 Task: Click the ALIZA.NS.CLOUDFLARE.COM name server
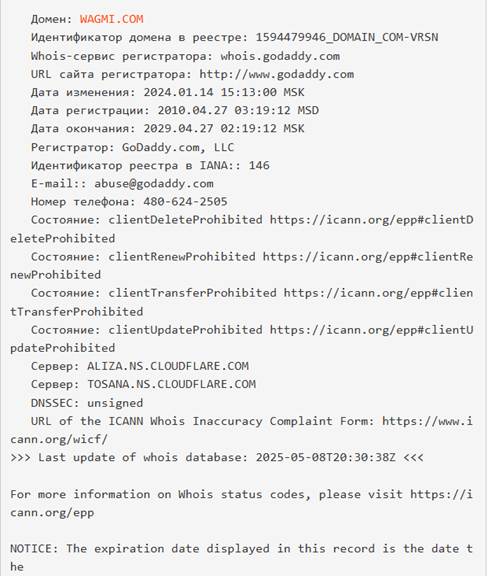(168, 366)
